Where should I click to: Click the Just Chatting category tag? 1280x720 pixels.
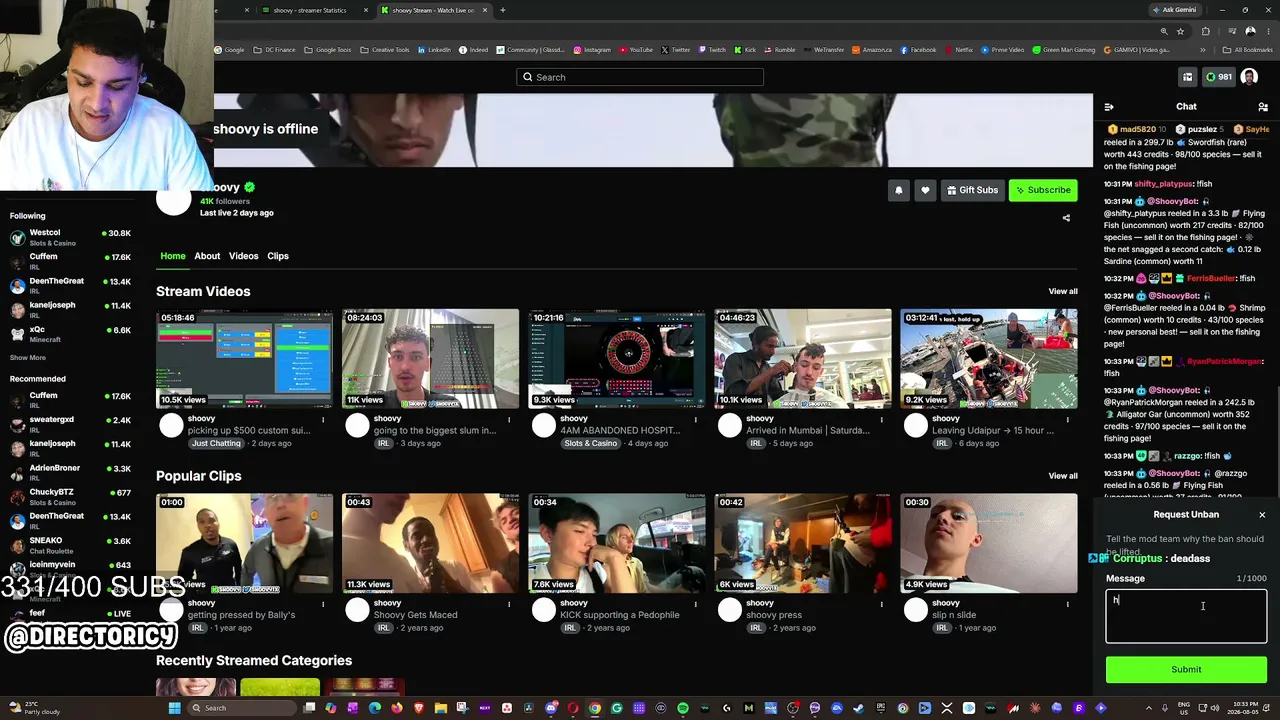coord(216,443)
